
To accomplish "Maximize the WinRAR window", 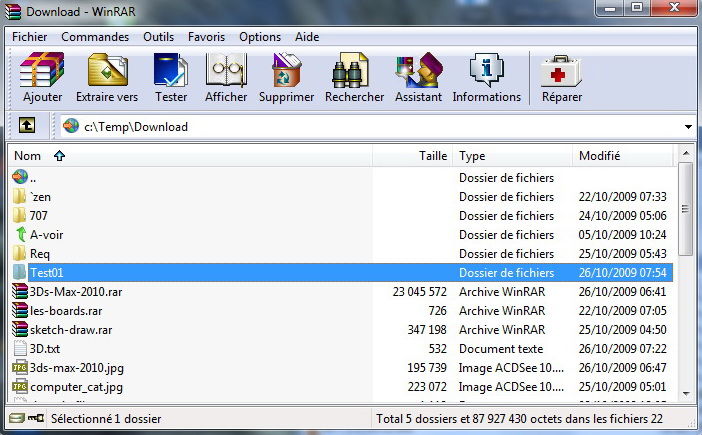I will point(637,8).
